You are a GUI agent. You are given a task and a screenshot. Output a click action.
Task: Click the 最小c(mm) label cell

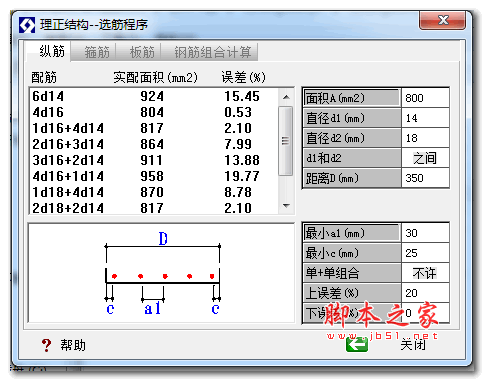coord(352,253)
